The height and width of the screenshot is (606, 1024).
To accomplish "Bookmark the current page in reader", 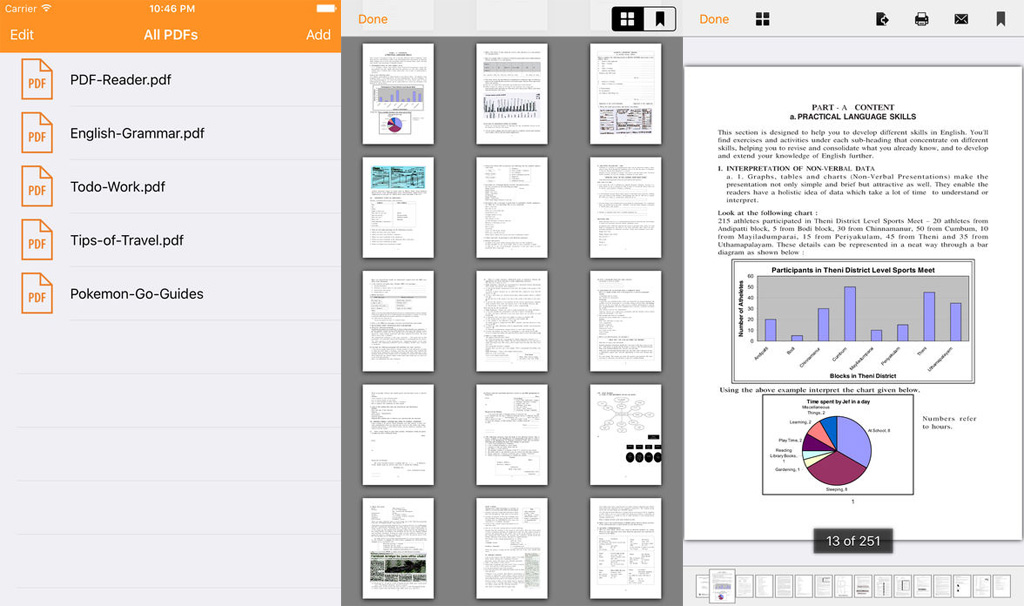I will click(1000, 19).
